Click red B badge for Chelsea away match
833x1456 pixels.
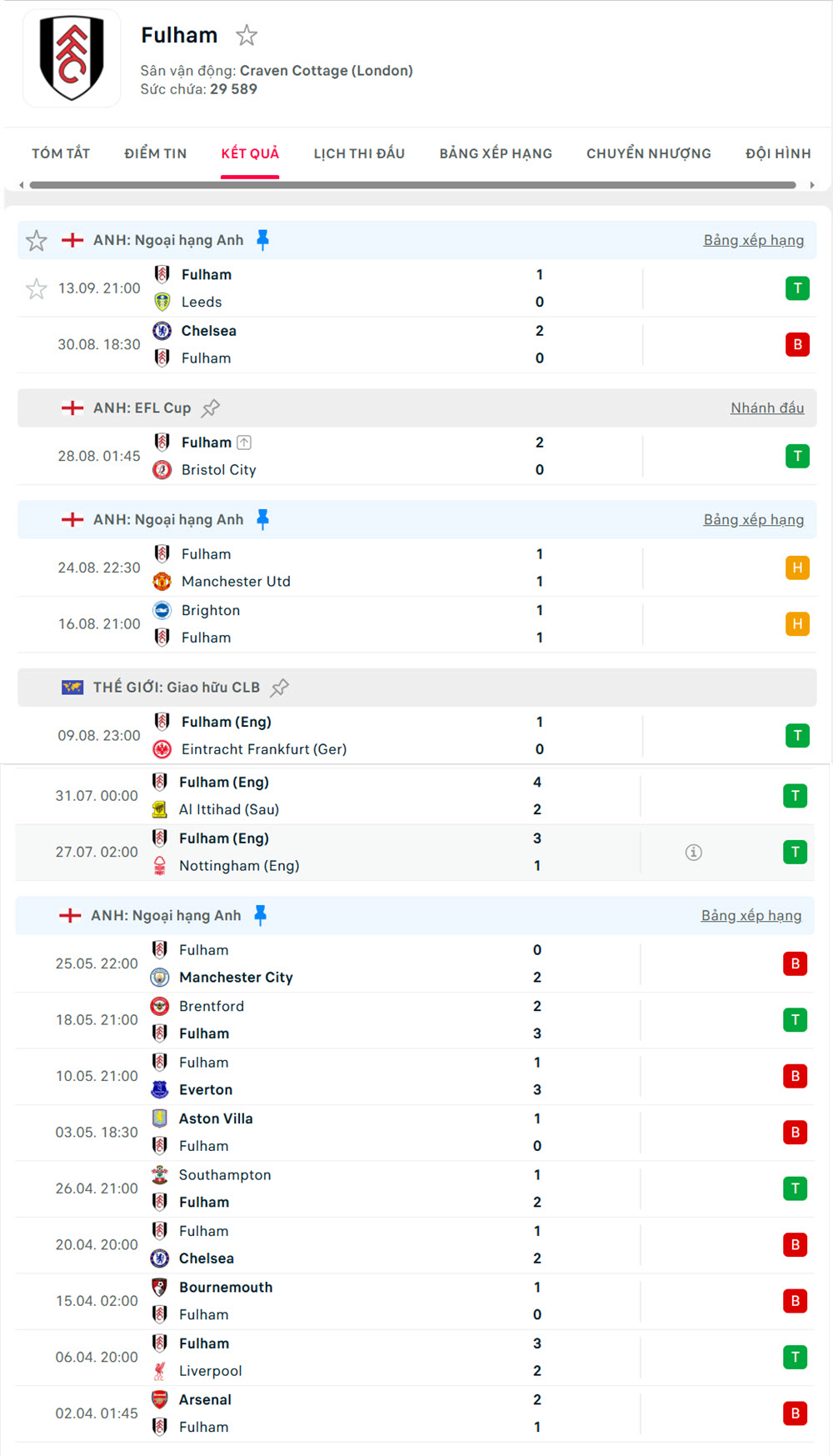tap(797, 344)
